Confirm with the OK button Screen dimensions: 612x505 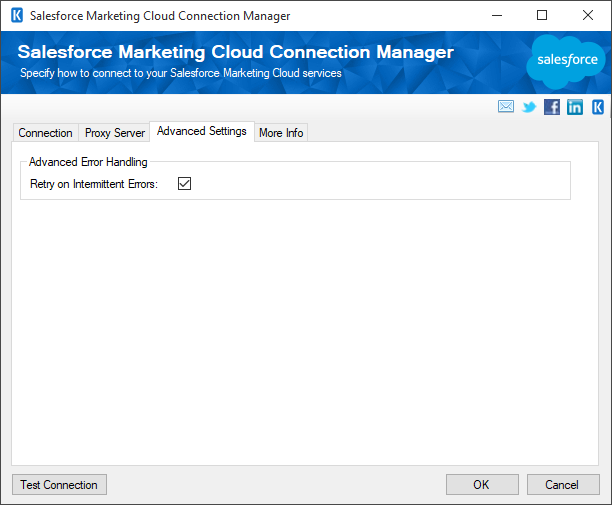point(482,485)
